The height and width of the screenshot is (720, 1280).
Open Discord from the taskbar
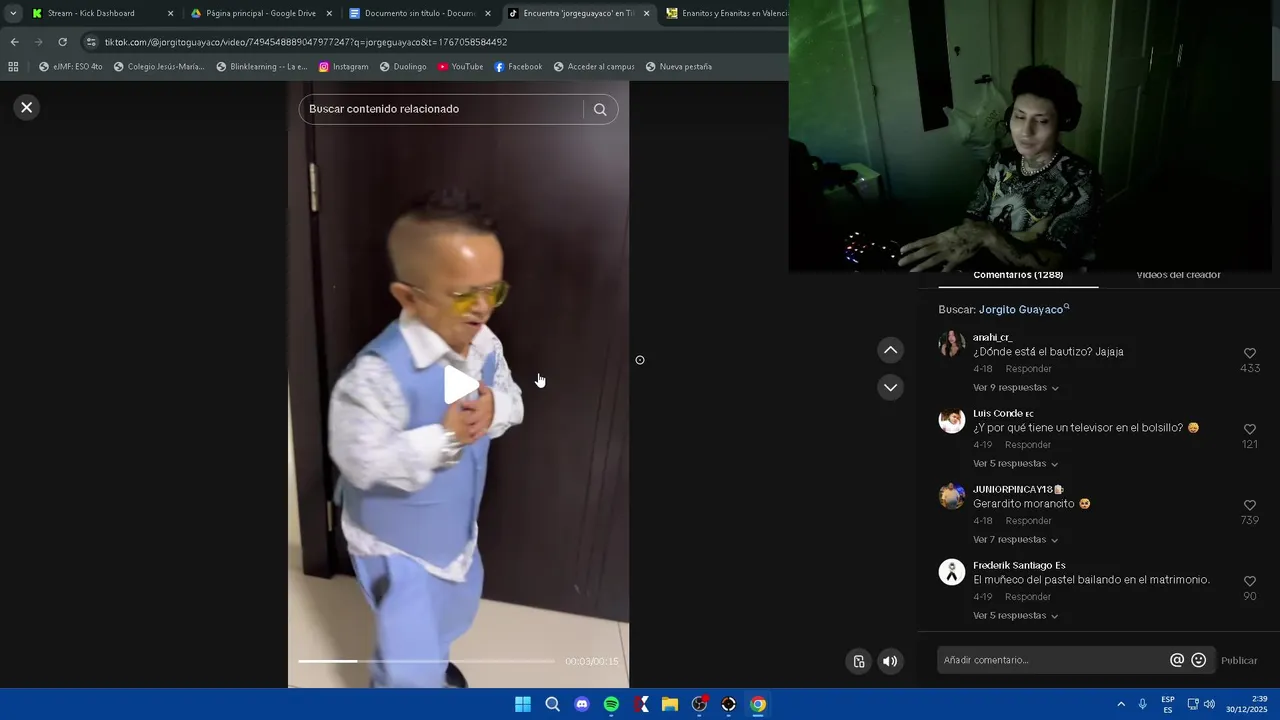point(582,704)
